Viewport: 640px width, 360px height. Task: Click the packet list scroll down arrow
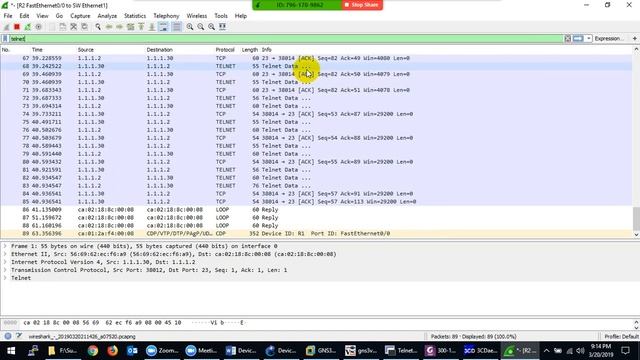636,235
